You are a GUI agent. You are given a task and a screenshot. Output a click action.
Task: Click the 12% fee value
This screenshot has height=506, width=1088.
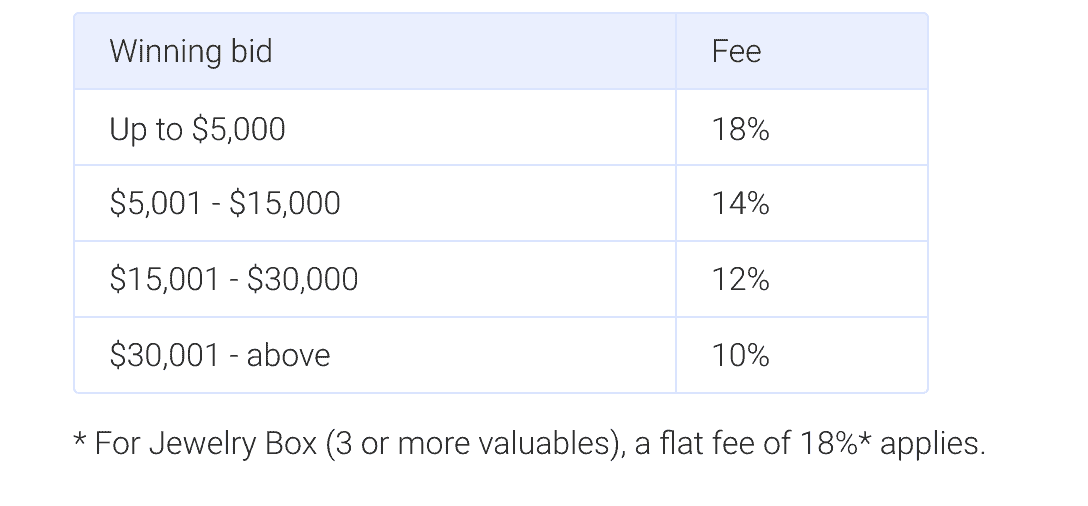(x=740, y=280)
